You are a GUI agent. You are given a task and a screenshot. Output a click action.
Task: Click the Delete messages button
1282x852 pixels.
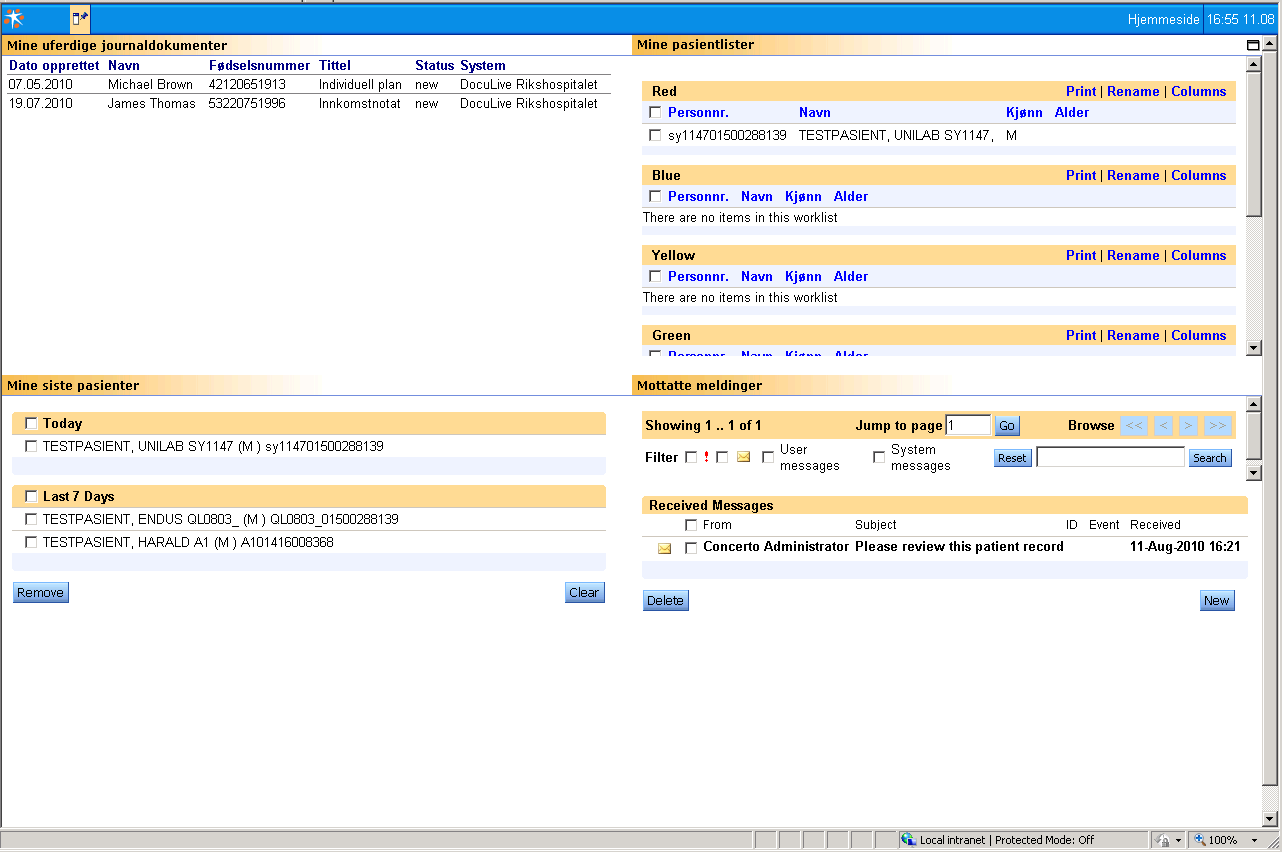pyautogui.click(x=666, y=600)
